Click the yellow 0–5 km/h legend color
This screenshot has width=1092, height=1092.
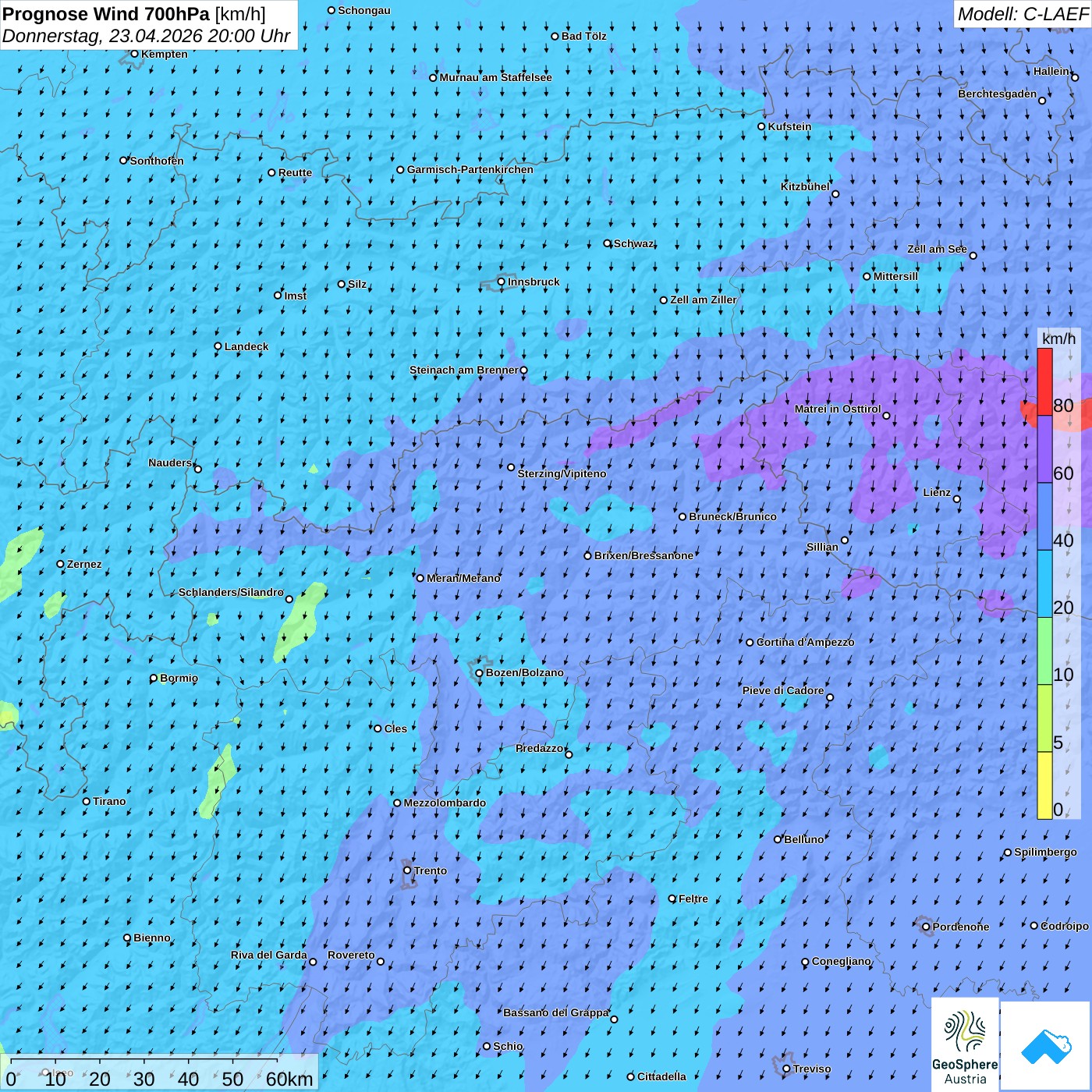point(1044,785)
